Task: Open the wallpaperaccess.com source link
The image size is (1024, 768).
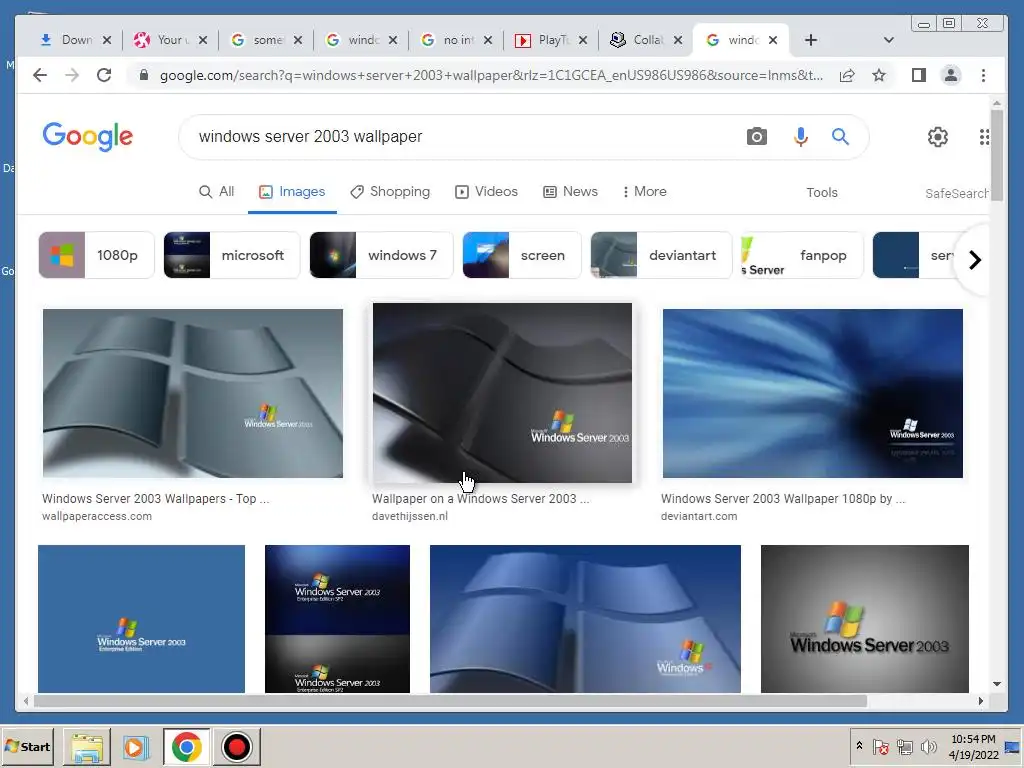Action: point(97,516)
